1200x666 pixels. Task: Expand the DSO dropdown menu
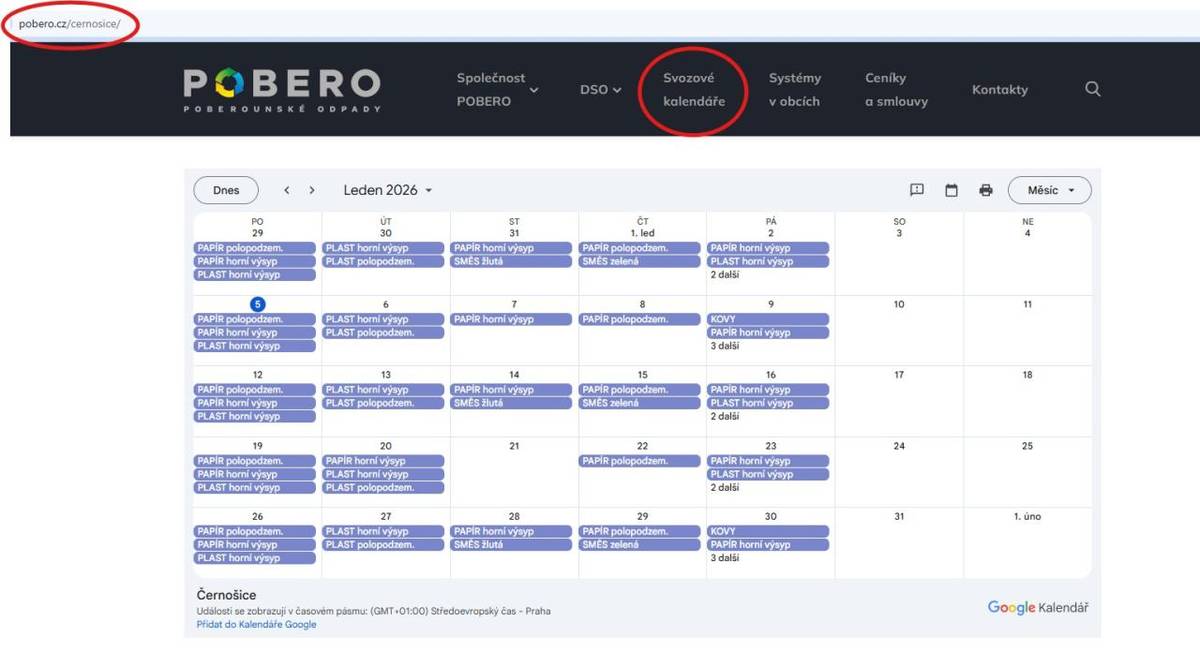600,89
